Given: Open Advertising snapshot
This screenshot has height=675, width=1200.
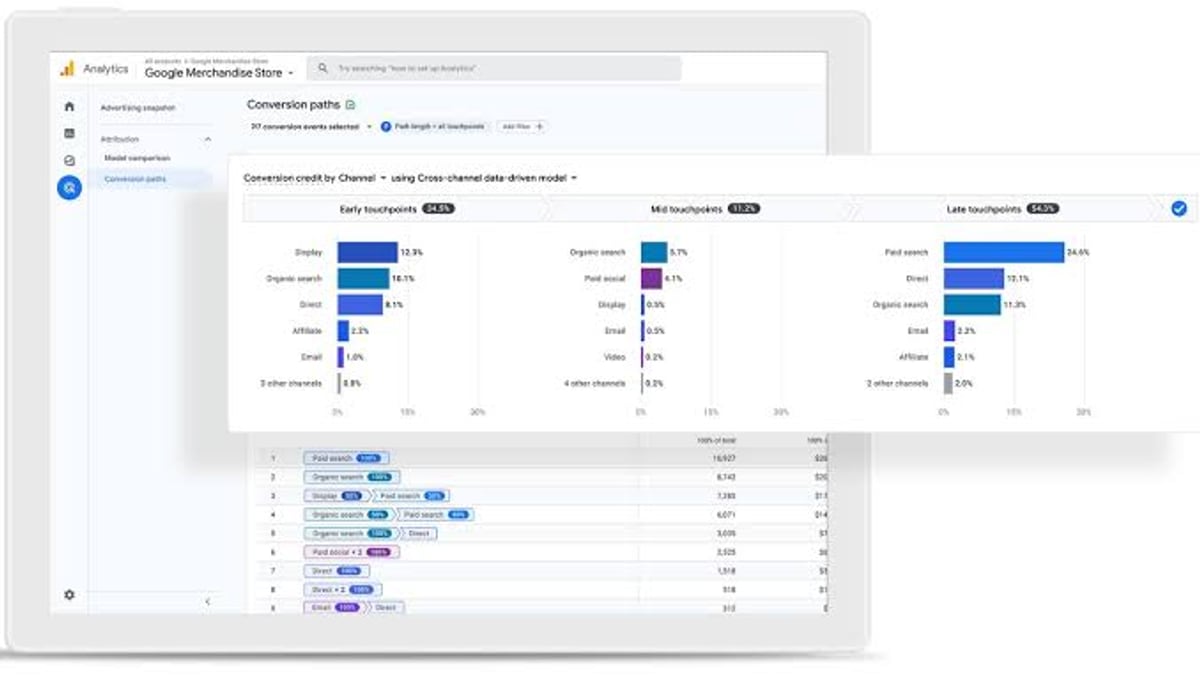Looking at the screenshot, I should [x=137, y=107].
